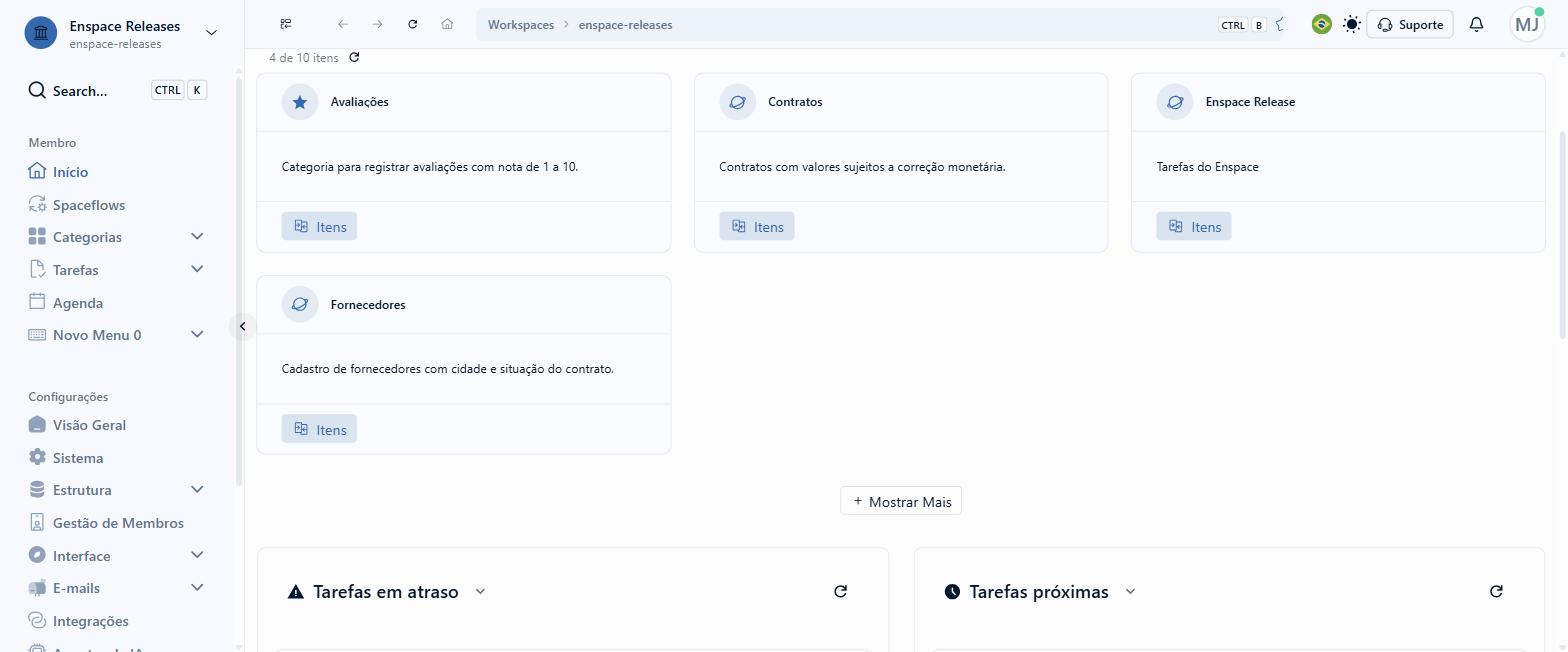Click the Enspace Release planet icon
Viewport: 1568px width, 652px height.
pos(1175,102)
